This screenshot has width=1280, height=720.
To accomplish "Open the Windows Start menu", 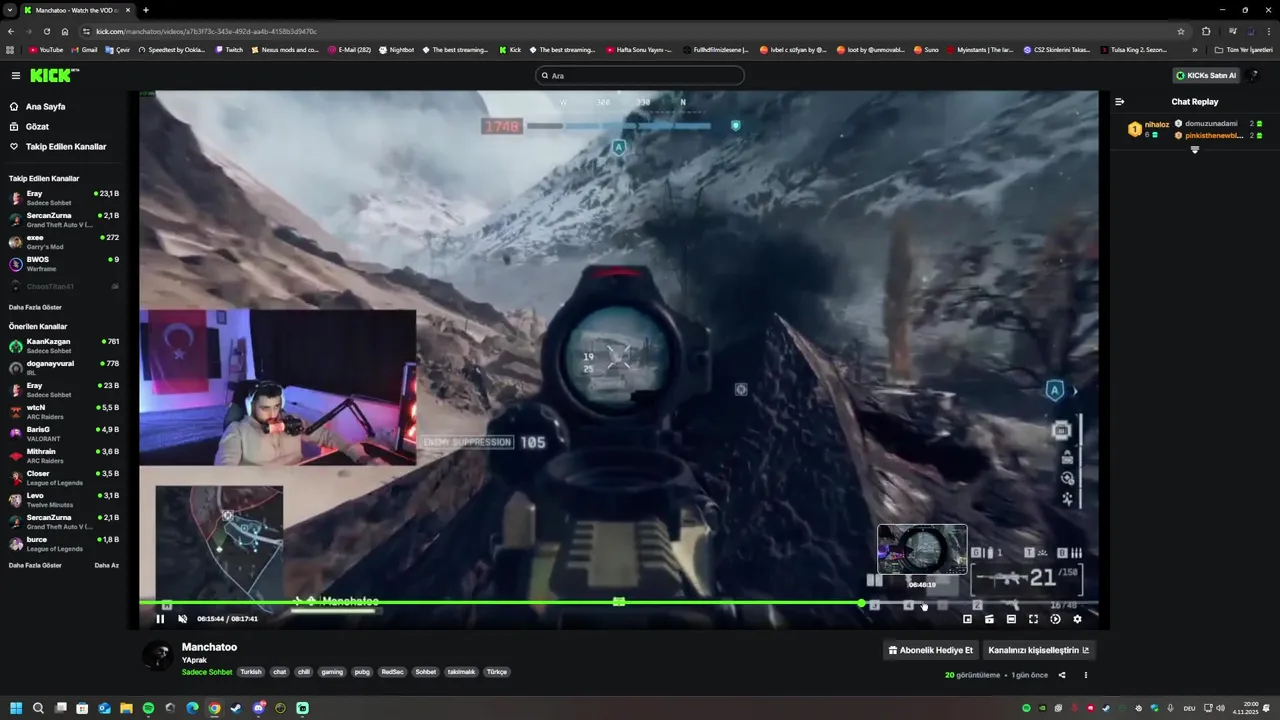I will pos(16,708).
